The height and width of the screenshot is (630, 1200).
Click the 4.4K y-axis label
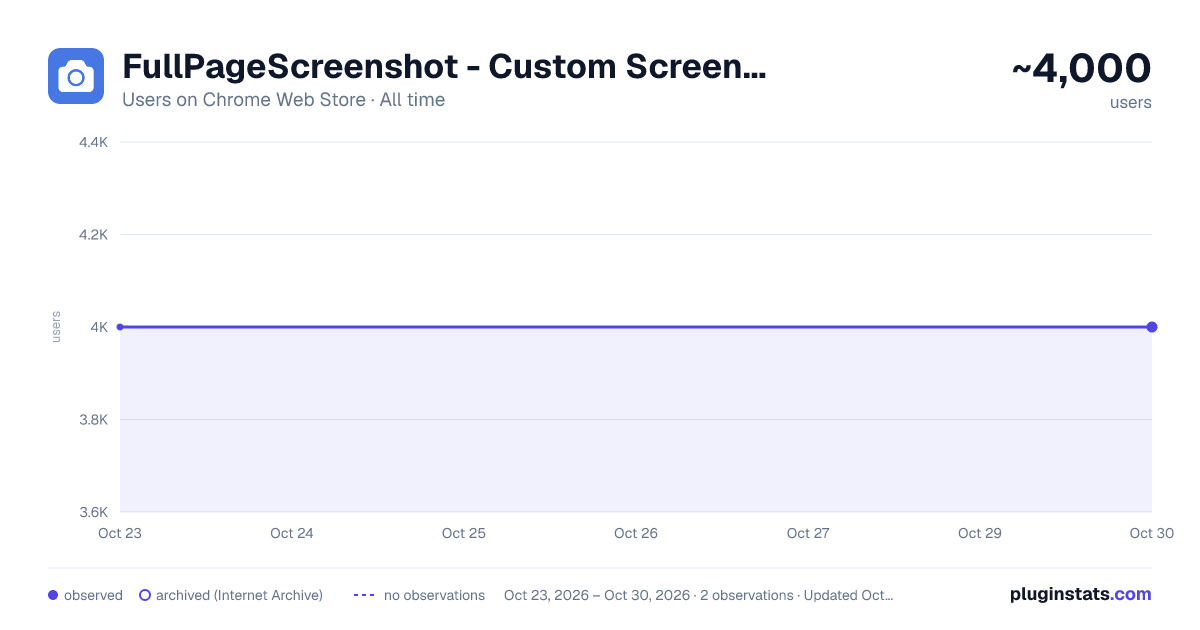[x=93, y=142]
